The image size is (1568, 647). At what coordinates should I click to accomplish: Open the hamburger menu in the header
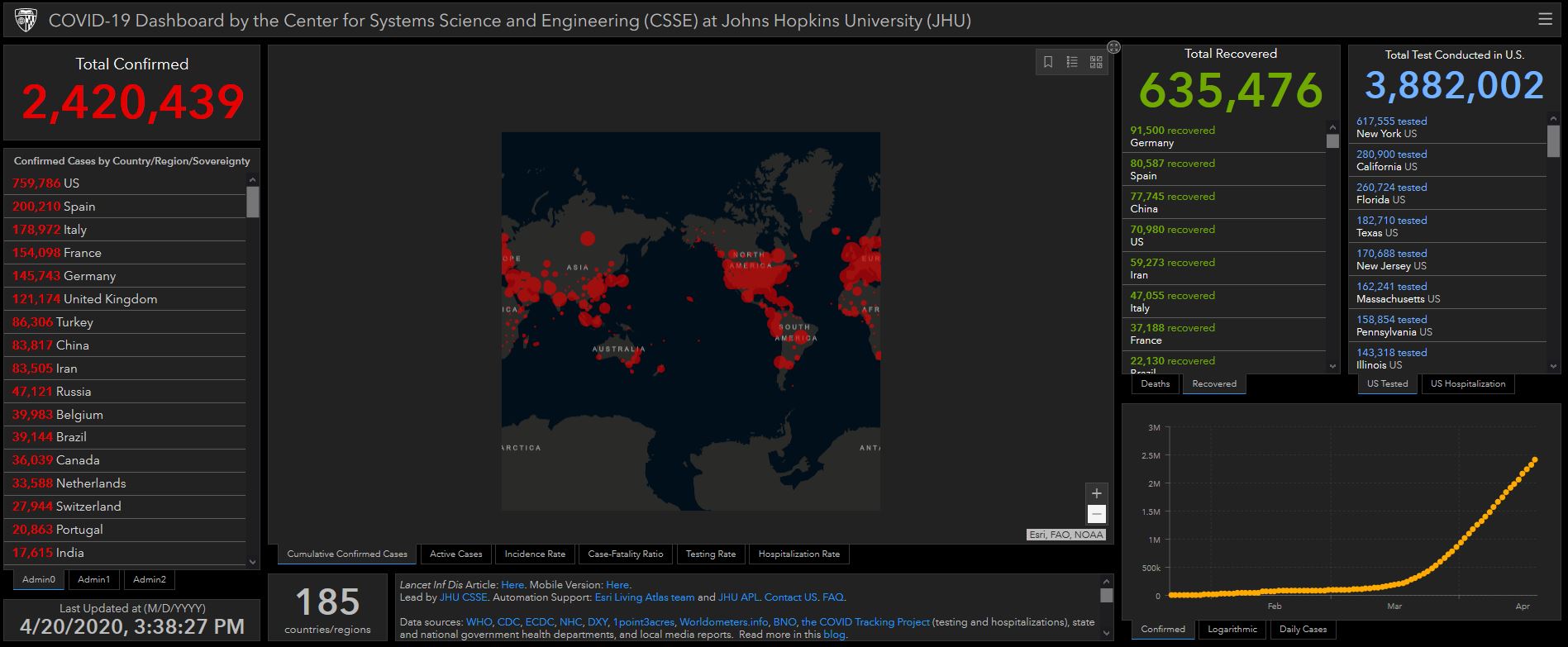click(1544, 19)
